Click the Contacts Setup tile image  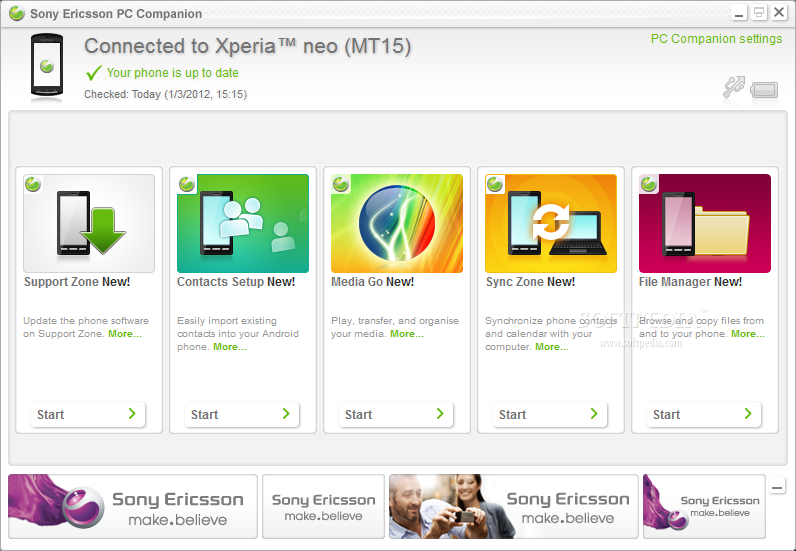(x=243, y=223)
